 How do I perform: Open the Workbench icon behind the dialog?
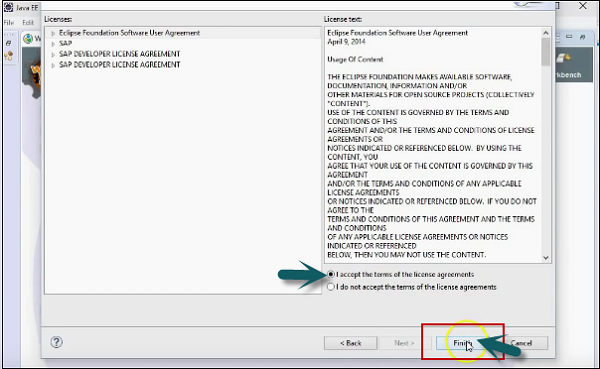coord(563,59)
